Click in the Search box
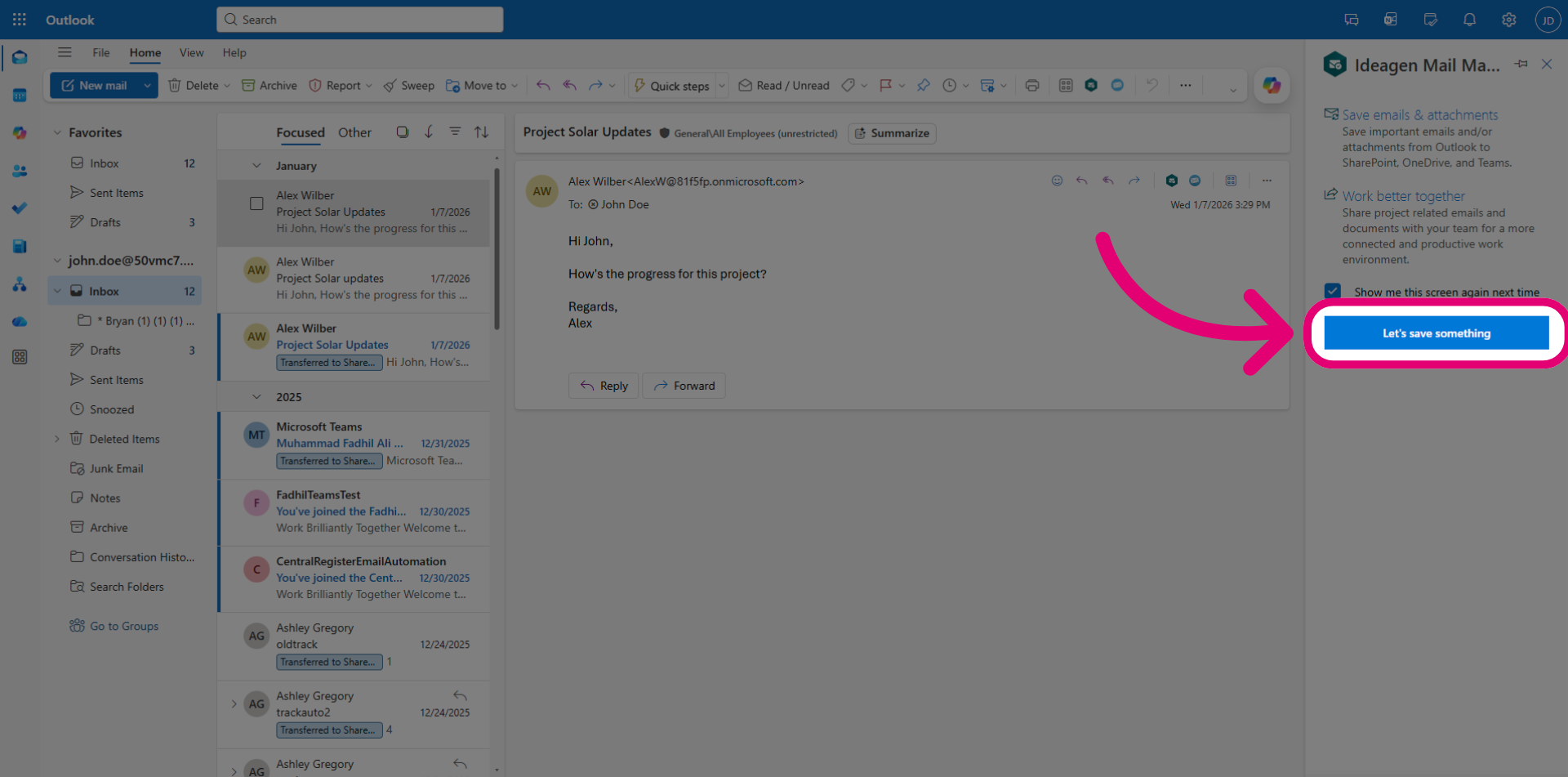The height and width of the screenshot is (777, 1568). [x=359, y=20]
